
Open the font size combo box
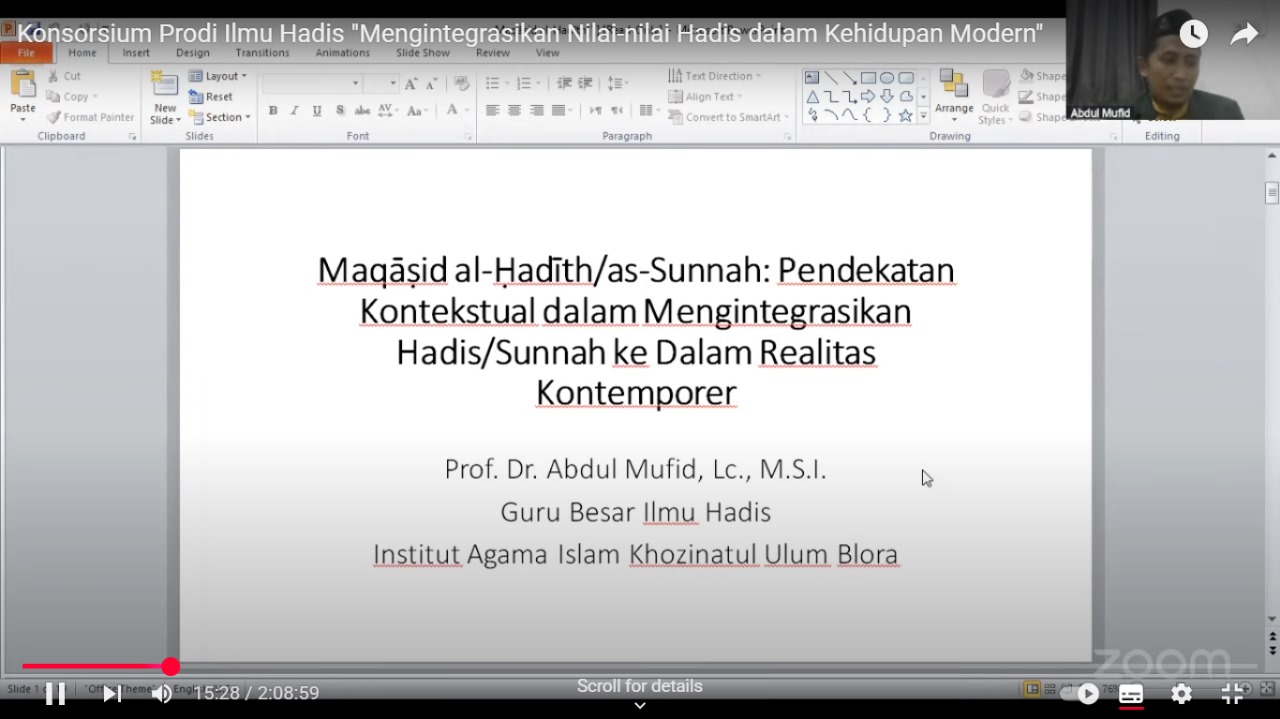click(380, 84)
